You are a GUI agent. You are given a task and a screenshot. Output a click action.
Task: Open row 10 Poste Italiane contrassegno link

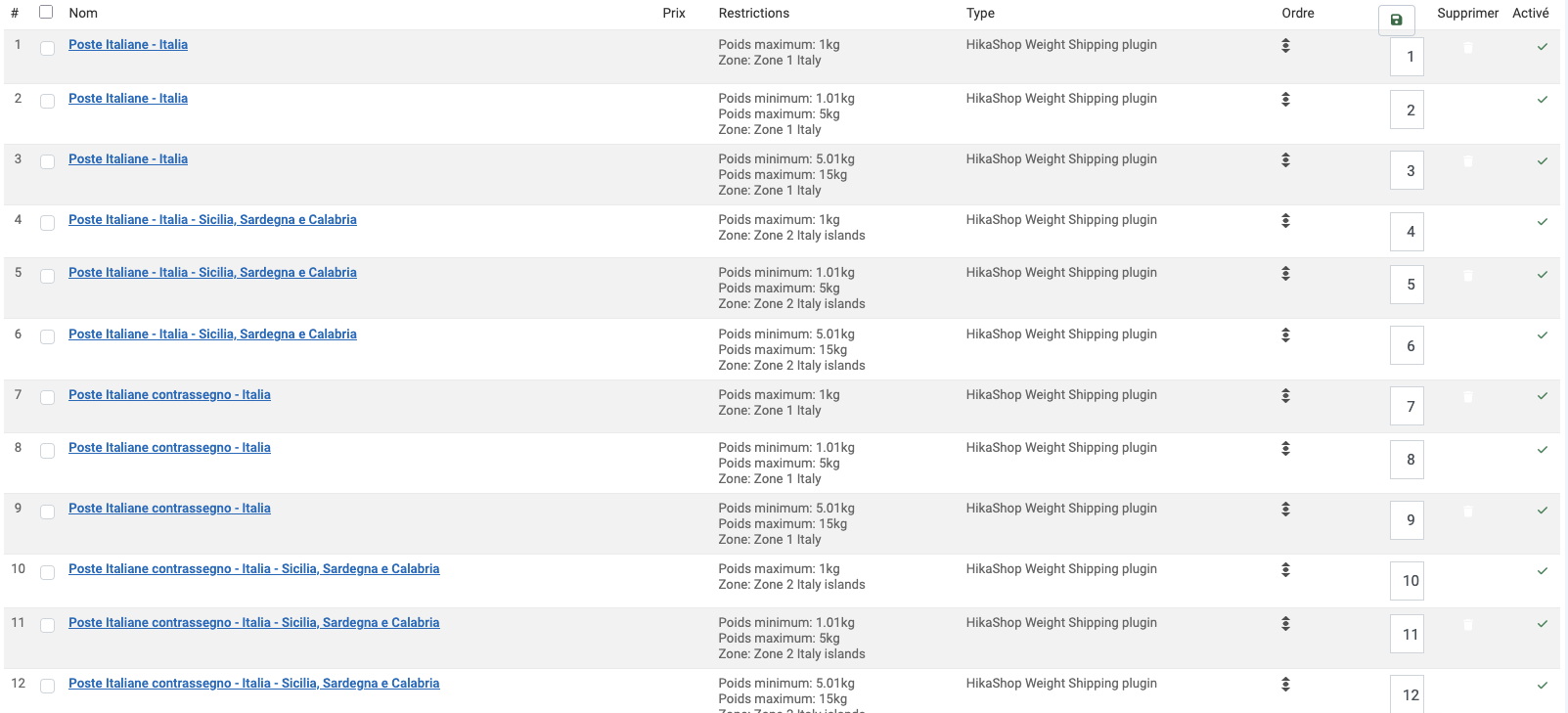(253, 569)
